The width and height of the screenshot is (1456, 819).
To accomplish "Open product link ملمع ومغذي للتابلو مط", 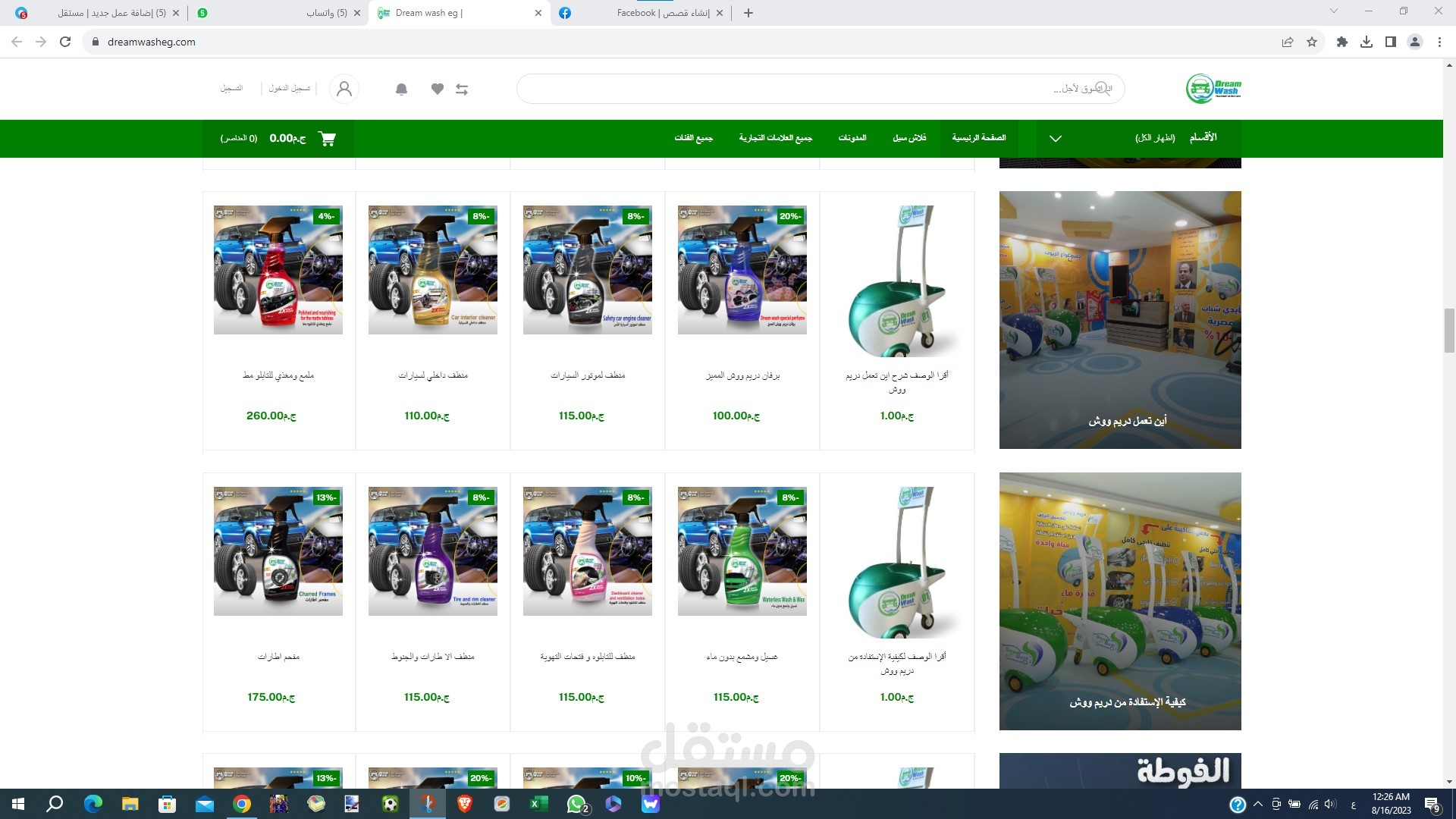I will (278, 375).
